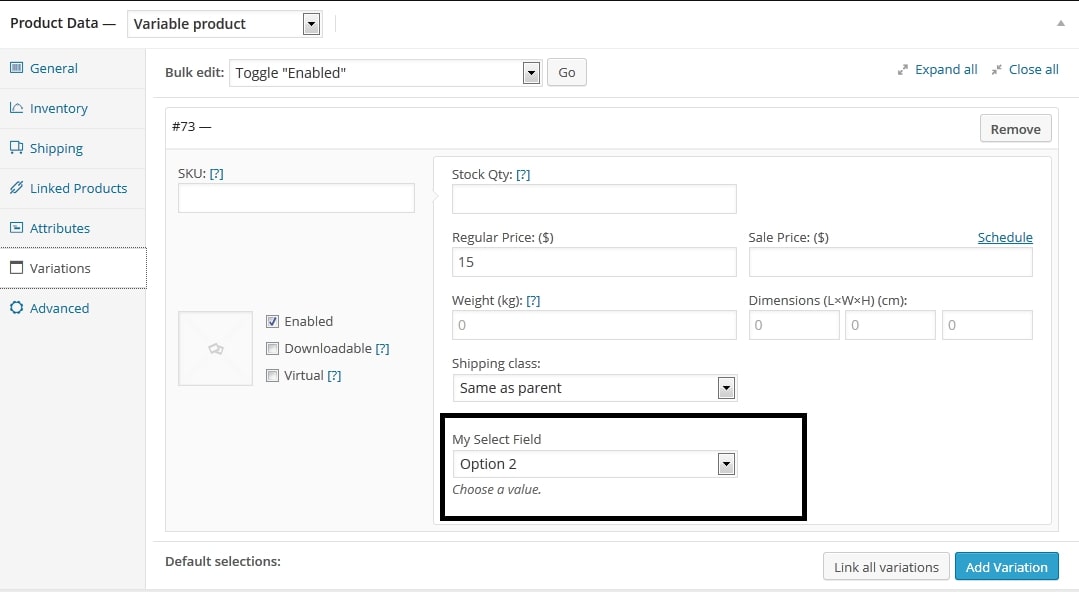Open the SKU help tooltip icon
1079x592 pixels.
coord(217,172)
